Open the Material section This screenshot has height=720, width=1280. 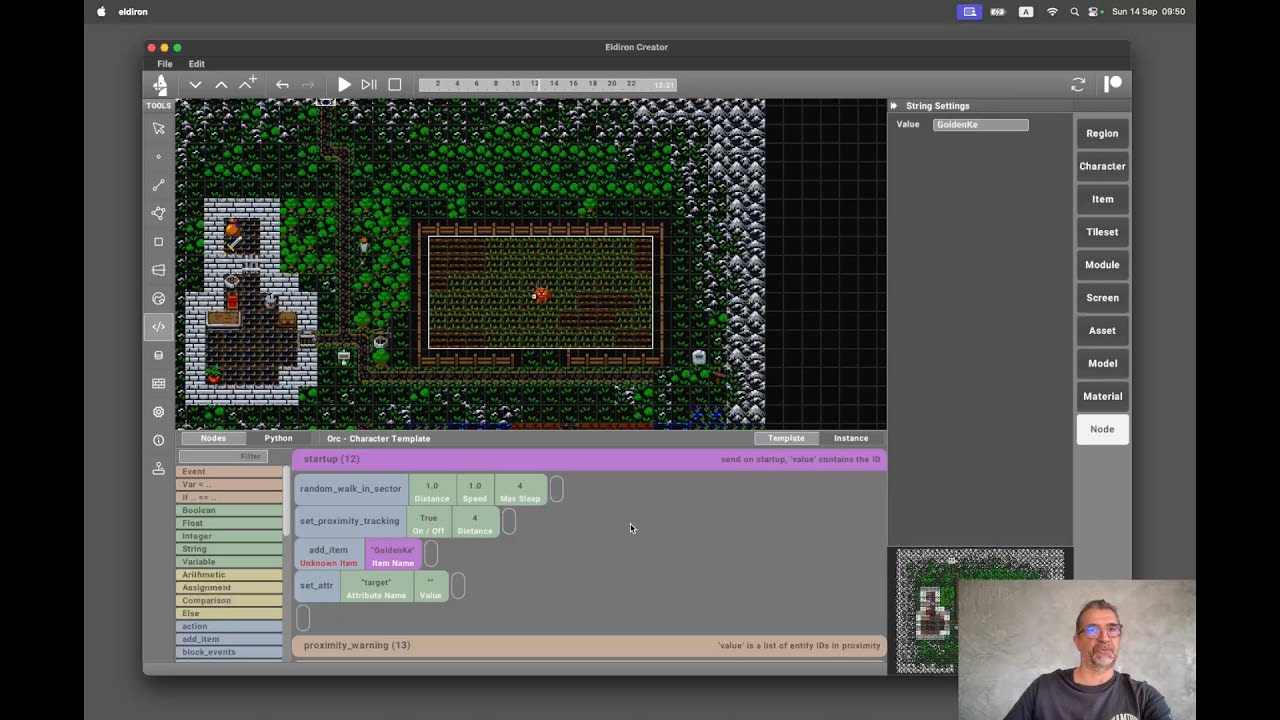[x=1102, y=396]
